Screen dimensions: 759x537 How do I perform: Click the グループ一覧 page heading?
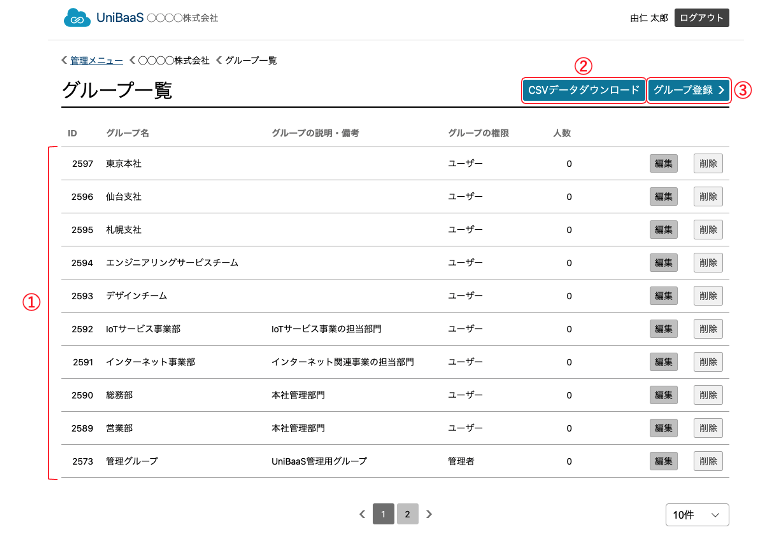(117, 90)
